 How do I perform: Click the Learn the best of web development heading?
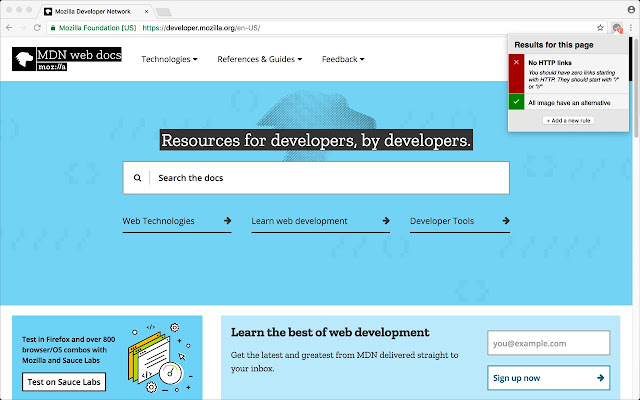[x=330, y=332]
